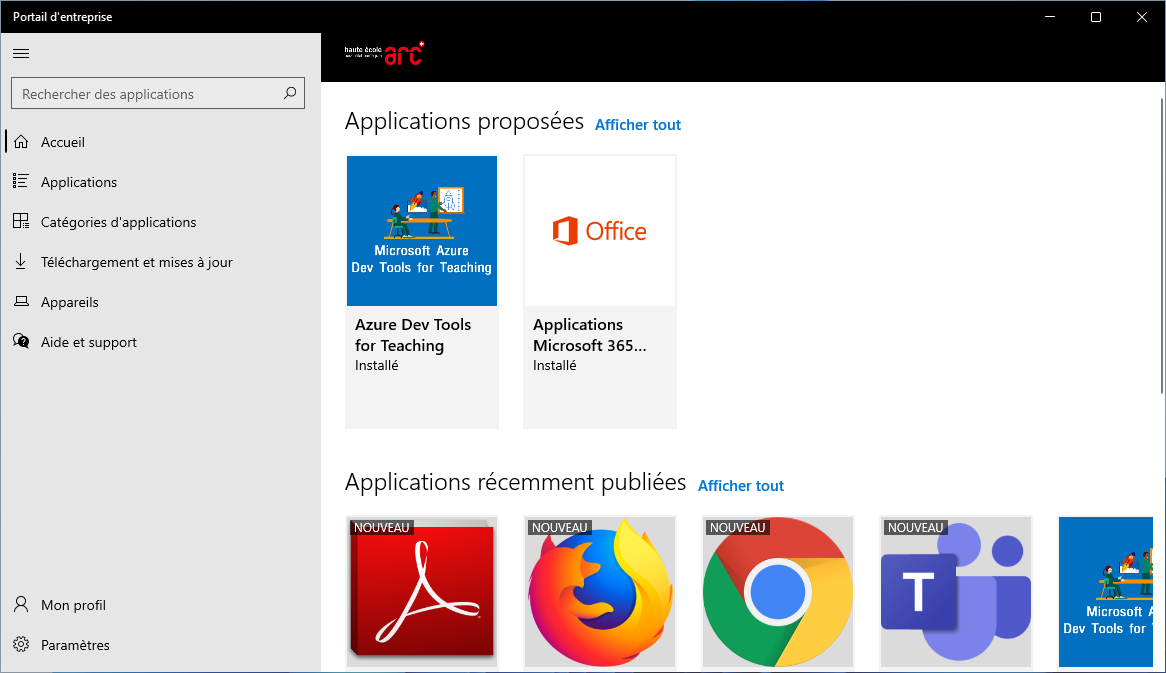
Task: Click the download arrow icon
Action: click(21, 262)
